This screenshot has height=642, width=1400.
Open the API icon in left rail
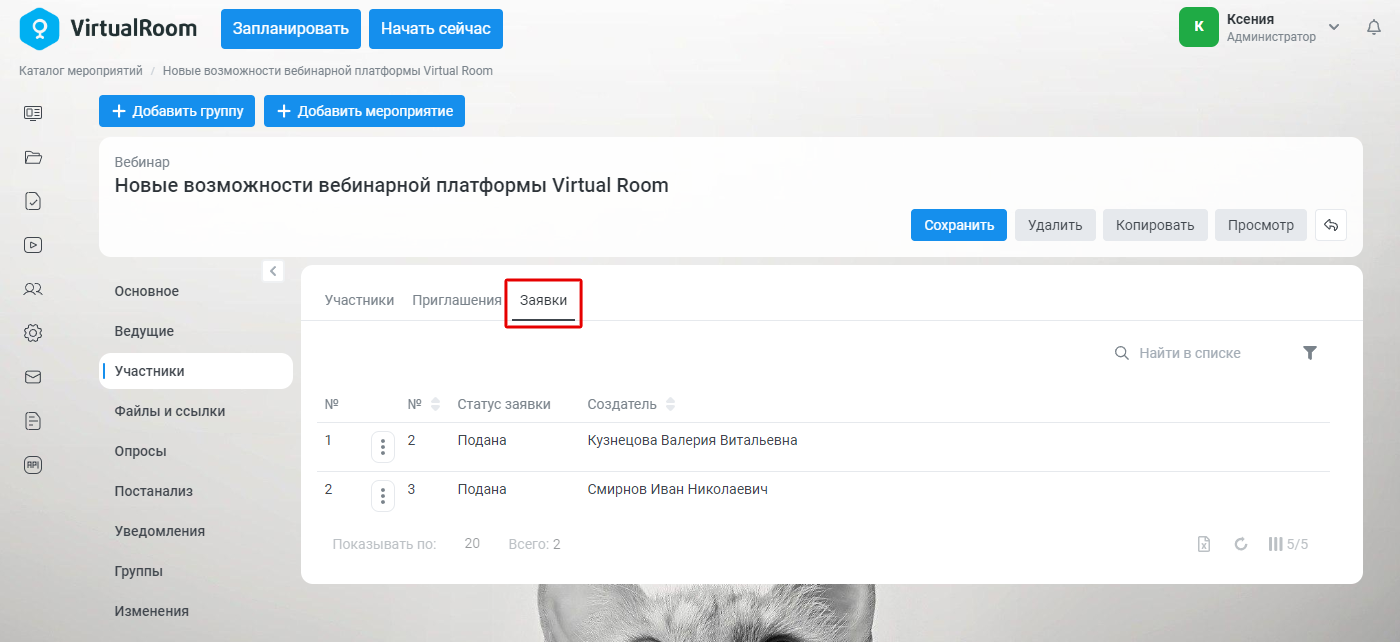pyautogui.click(x=33, y=465)
